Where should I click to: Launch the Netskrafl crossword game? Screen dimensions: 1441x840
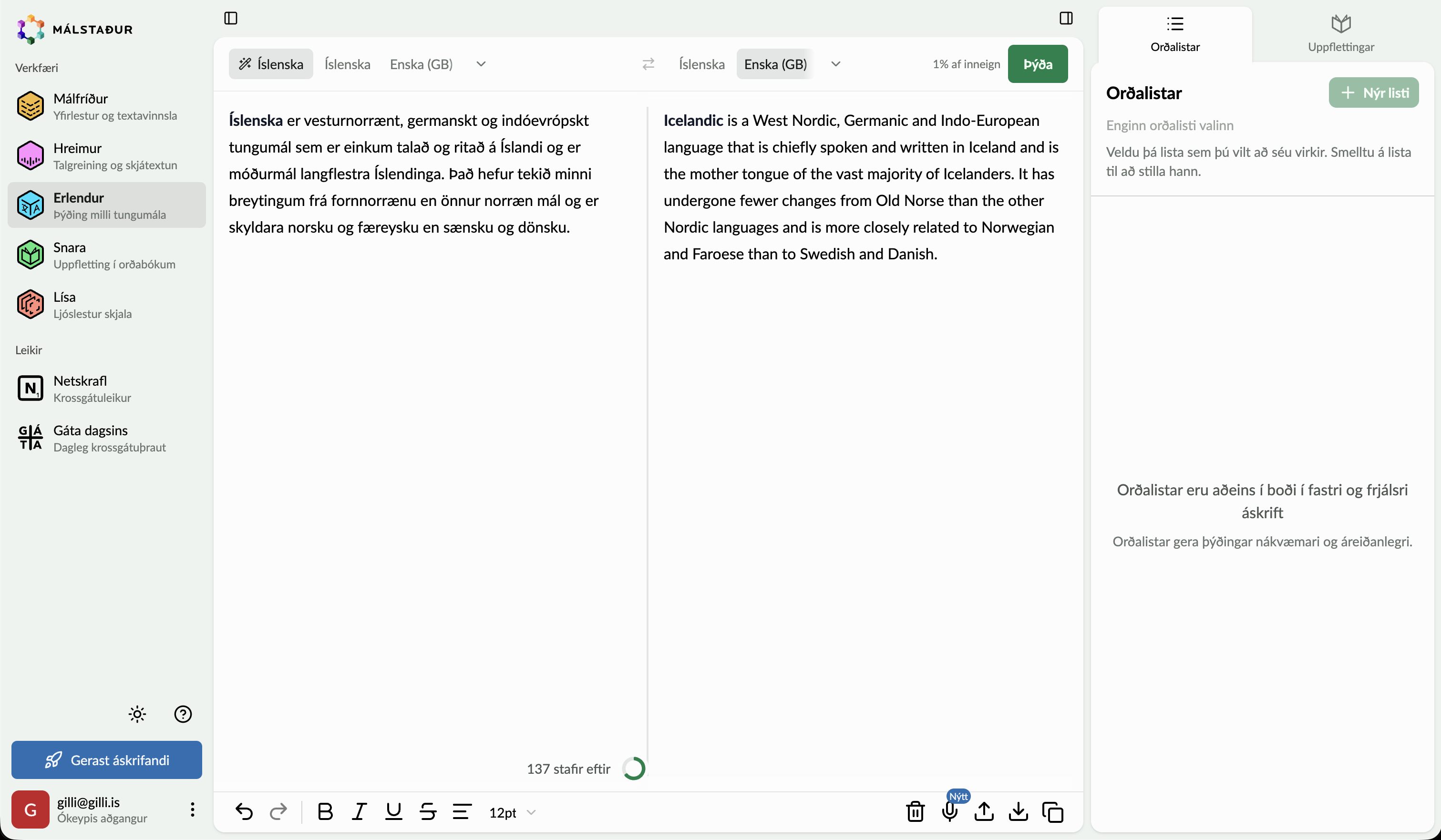coord(107,389)
